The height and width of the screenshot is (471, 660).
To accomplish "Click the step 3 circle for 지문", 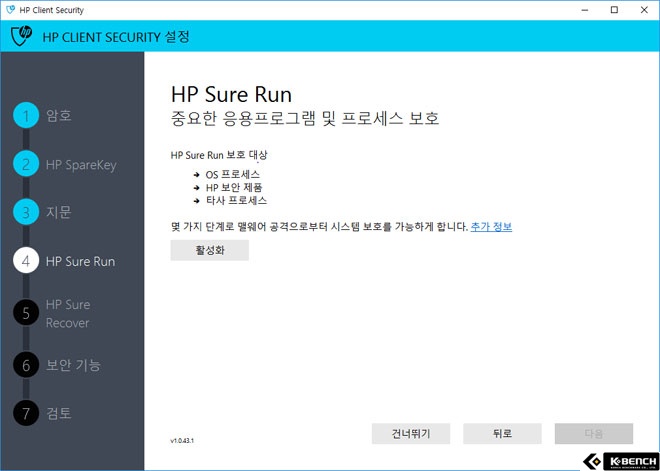I will point(26,212).
